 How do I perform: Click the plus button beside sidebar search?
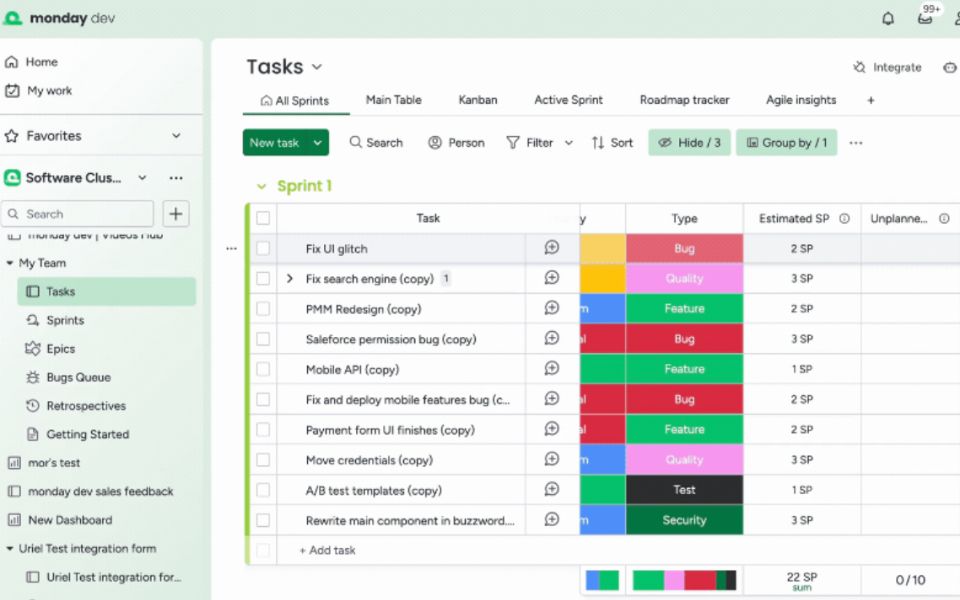(176, 213)
